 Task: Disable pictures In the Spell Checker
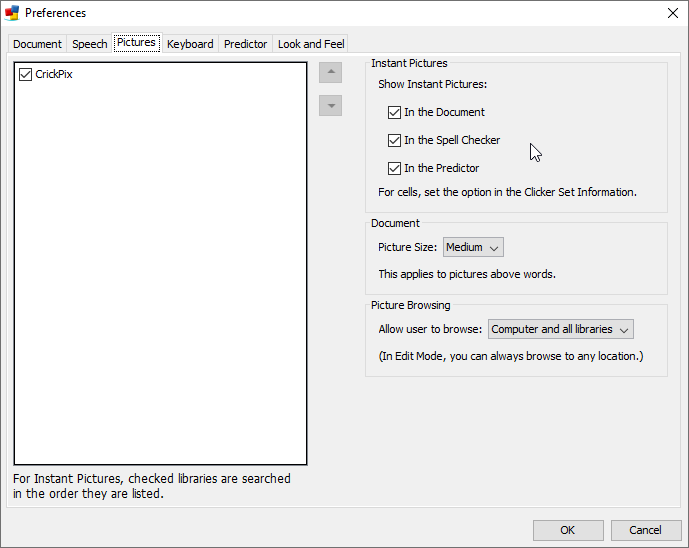pos(394,141)
